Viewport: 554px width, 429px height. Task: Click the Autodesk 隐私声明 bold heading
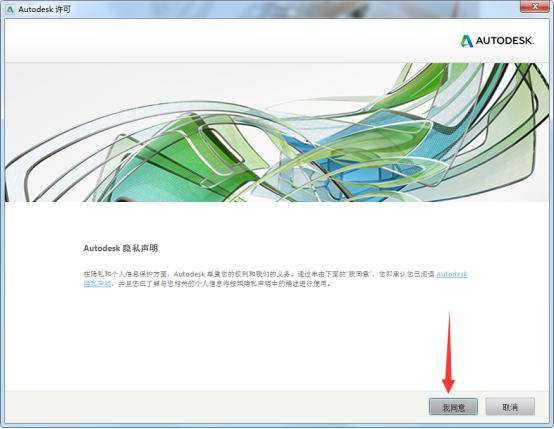(x=120, y=248)
